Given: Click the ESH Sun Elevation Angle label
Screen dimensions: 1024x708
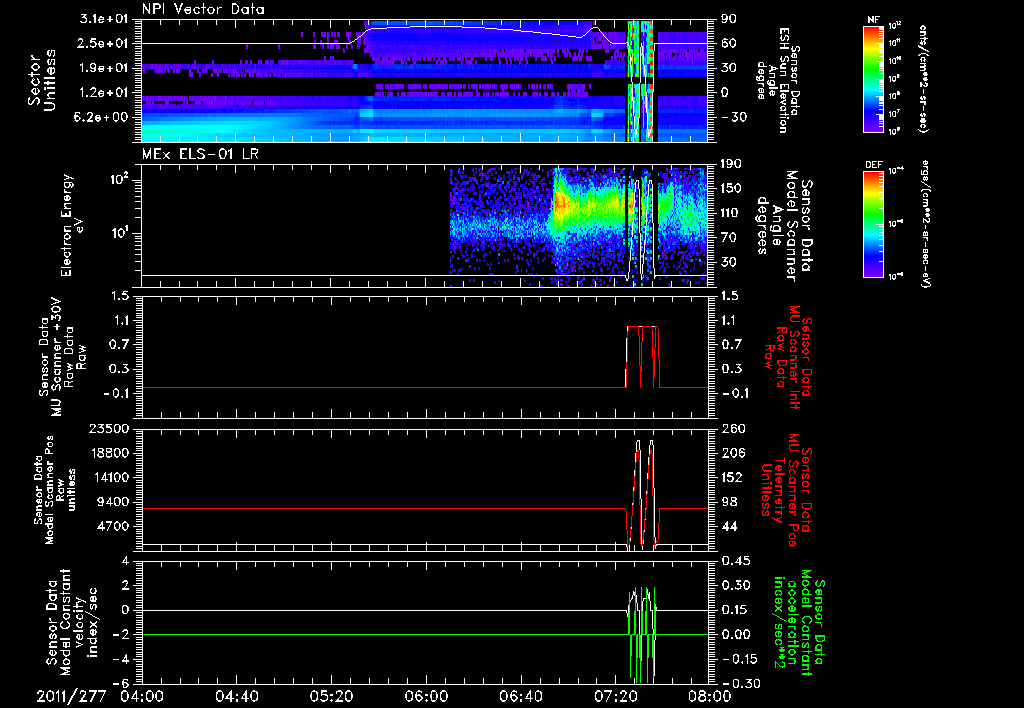Looking at the screenshot, I should [782, 80].
